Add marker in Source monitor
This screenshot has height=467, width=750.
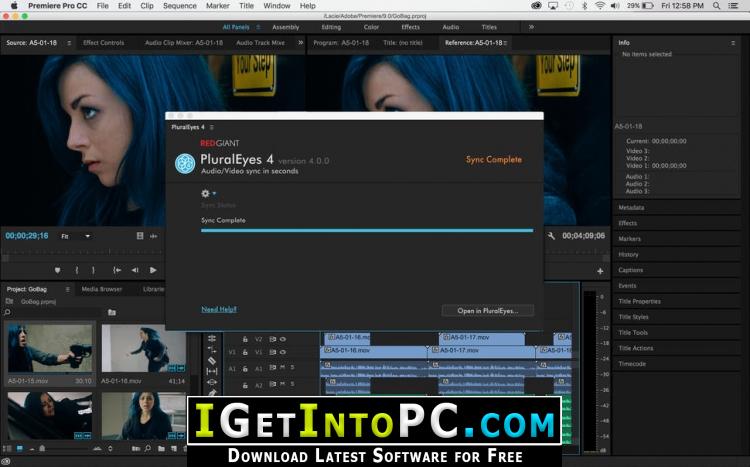coord(57,270)
